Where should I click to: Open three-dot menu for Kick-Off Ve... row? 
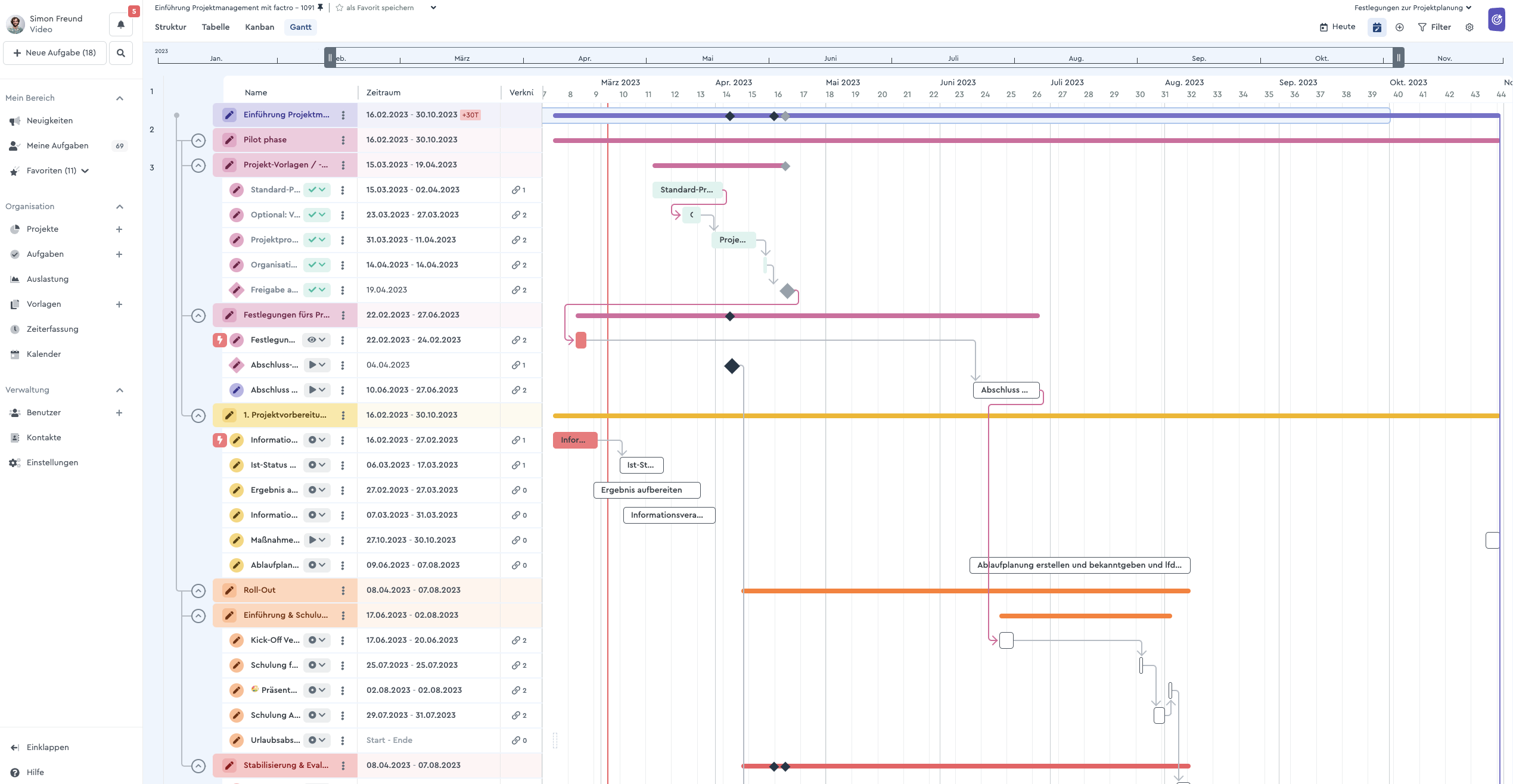tap(343, 640)
